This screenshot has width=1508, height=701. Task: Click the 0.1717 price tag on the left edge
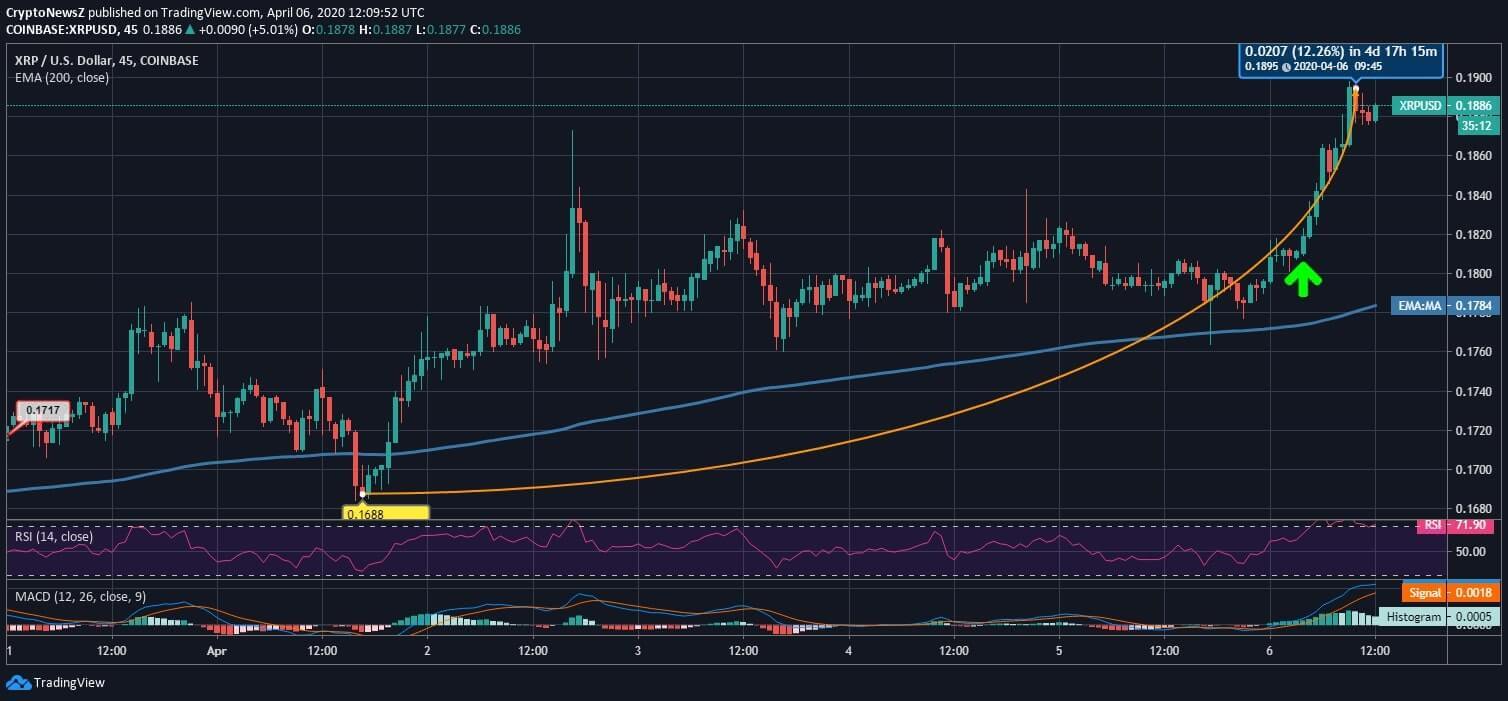41,410
